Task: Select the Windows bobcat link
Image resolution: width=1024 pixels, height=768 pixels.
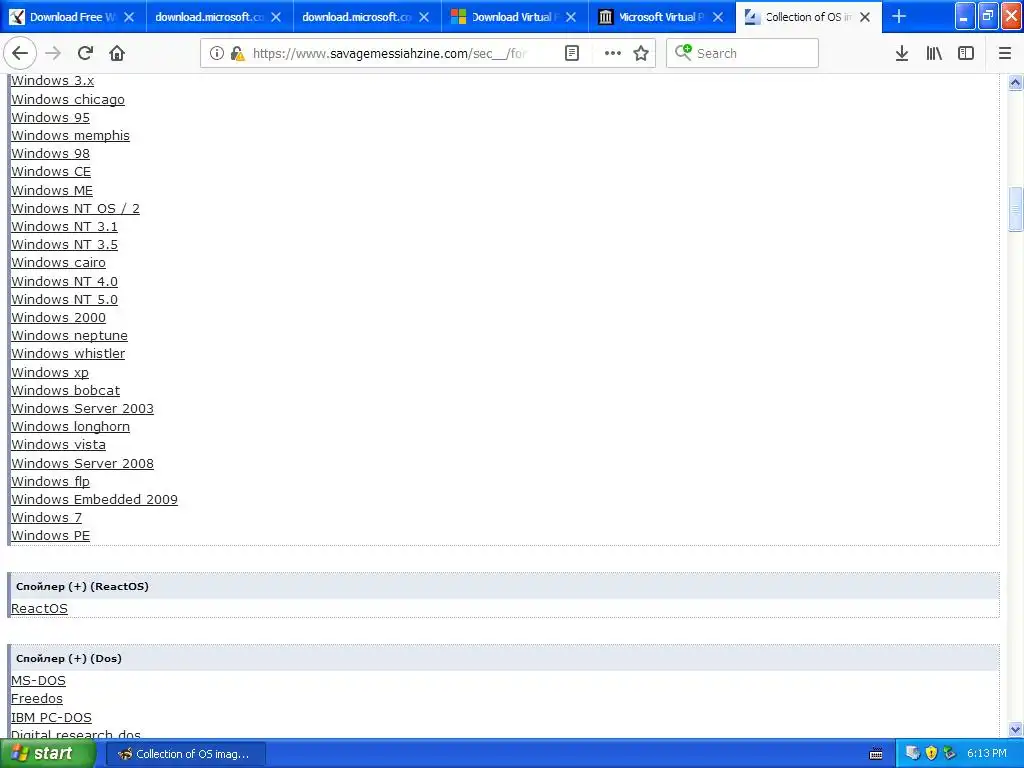Action: (65, 390)
